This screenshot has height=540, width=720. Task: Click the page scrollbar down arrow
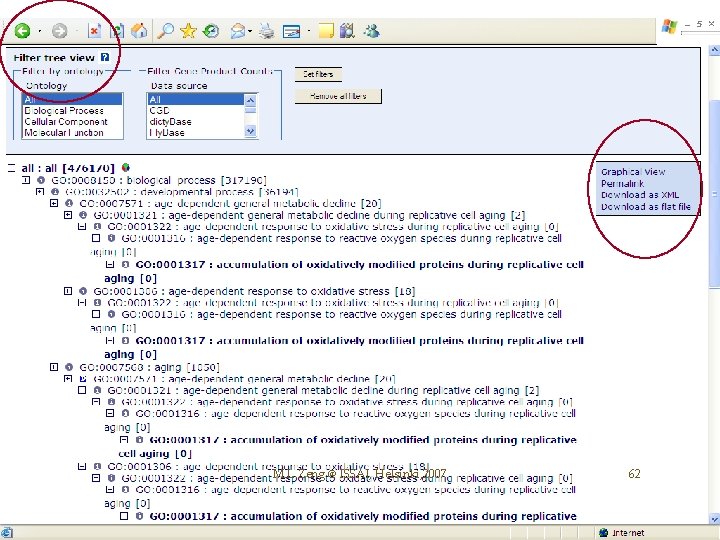pos(714,519)
